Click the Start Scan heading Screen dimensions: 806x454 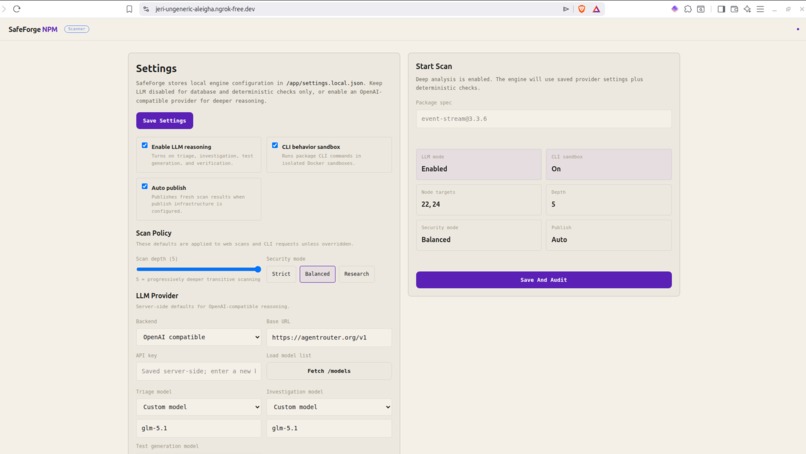coord(434,66)
